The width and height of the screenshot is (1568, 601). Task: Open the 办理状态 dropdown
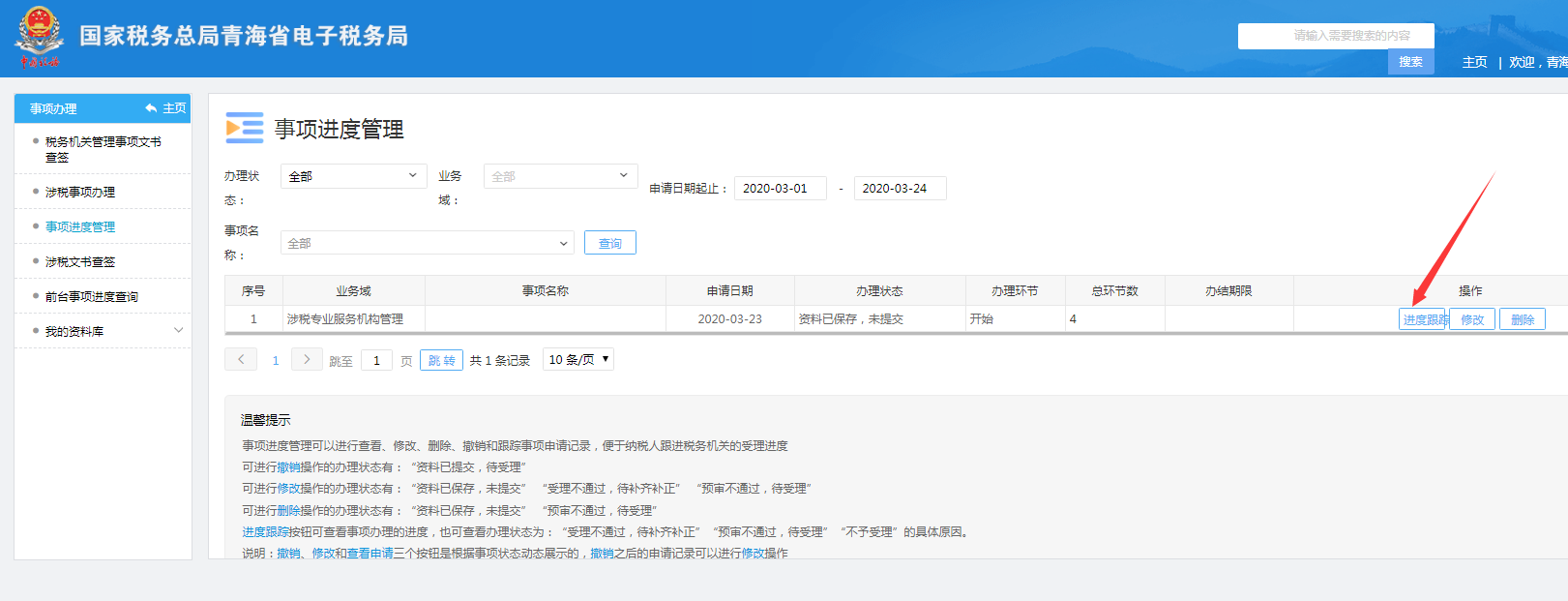(x=353, y=176)
